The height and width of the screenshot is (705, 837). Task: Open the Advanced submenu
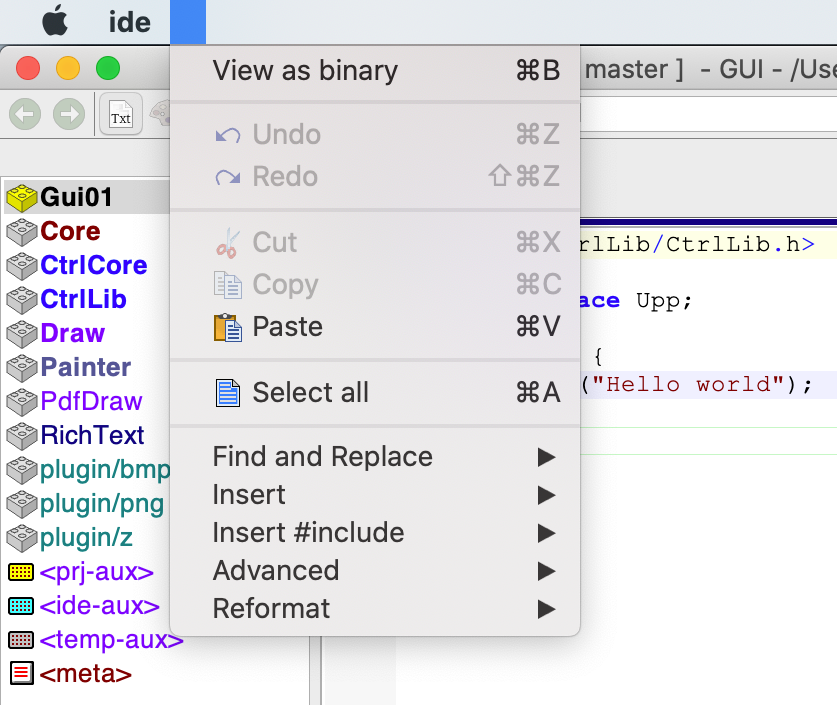[275, 571]
